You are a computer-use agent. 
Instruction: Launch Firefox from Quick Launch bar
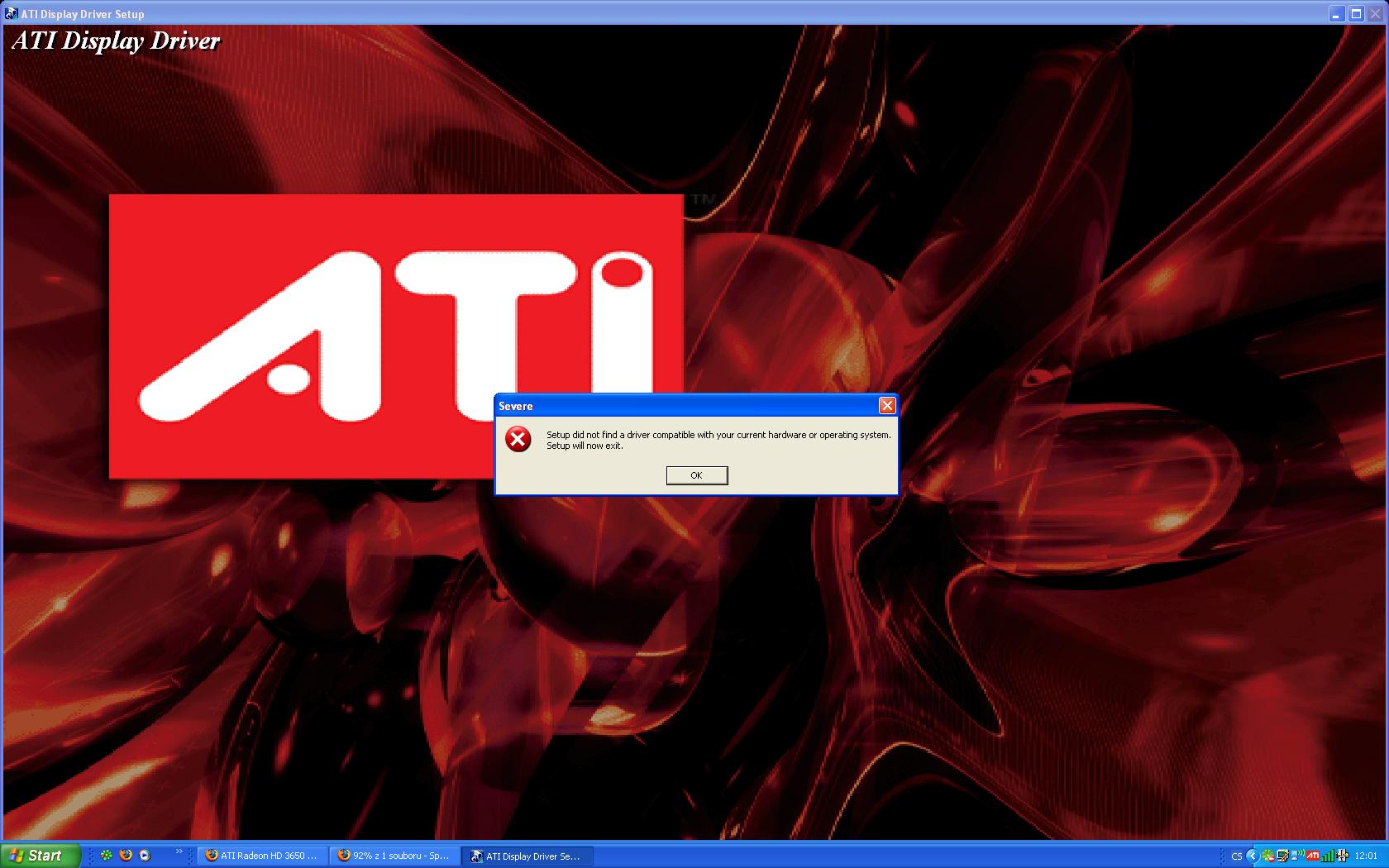pyautogui.click(x=126, y=856)
